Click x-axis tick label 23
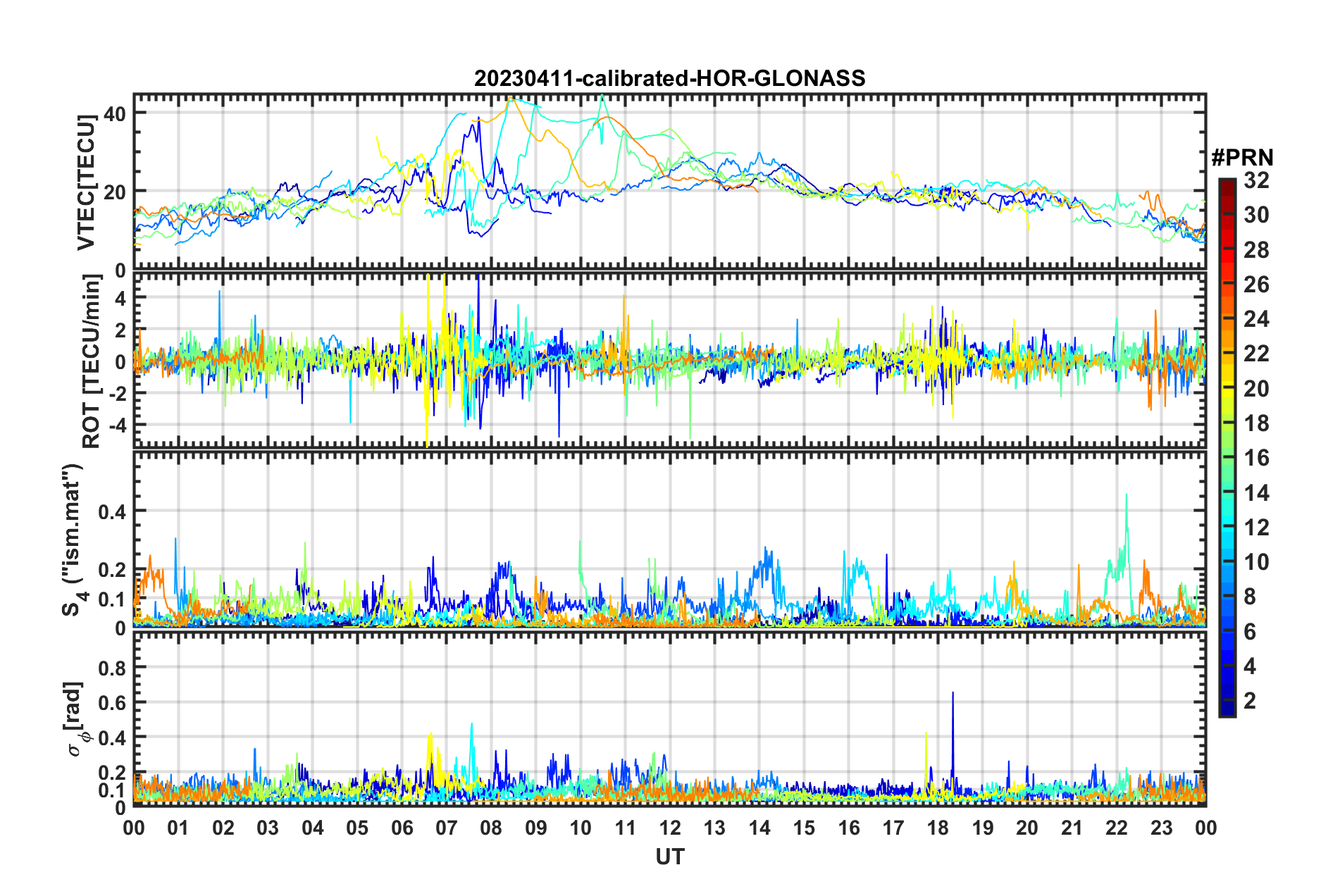Viewport: 1340px width, 896px height. tap(1161, 828)
